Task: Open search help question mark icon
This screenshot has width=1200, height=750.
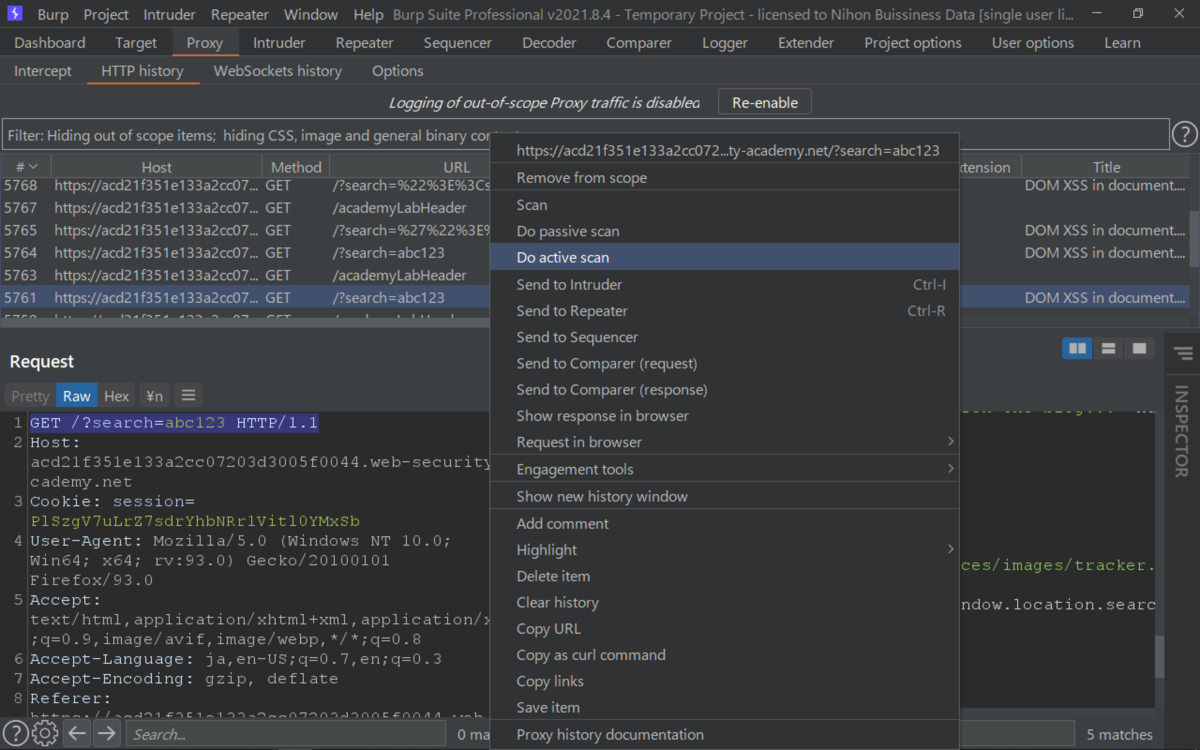Action: (x=15, y=734)
